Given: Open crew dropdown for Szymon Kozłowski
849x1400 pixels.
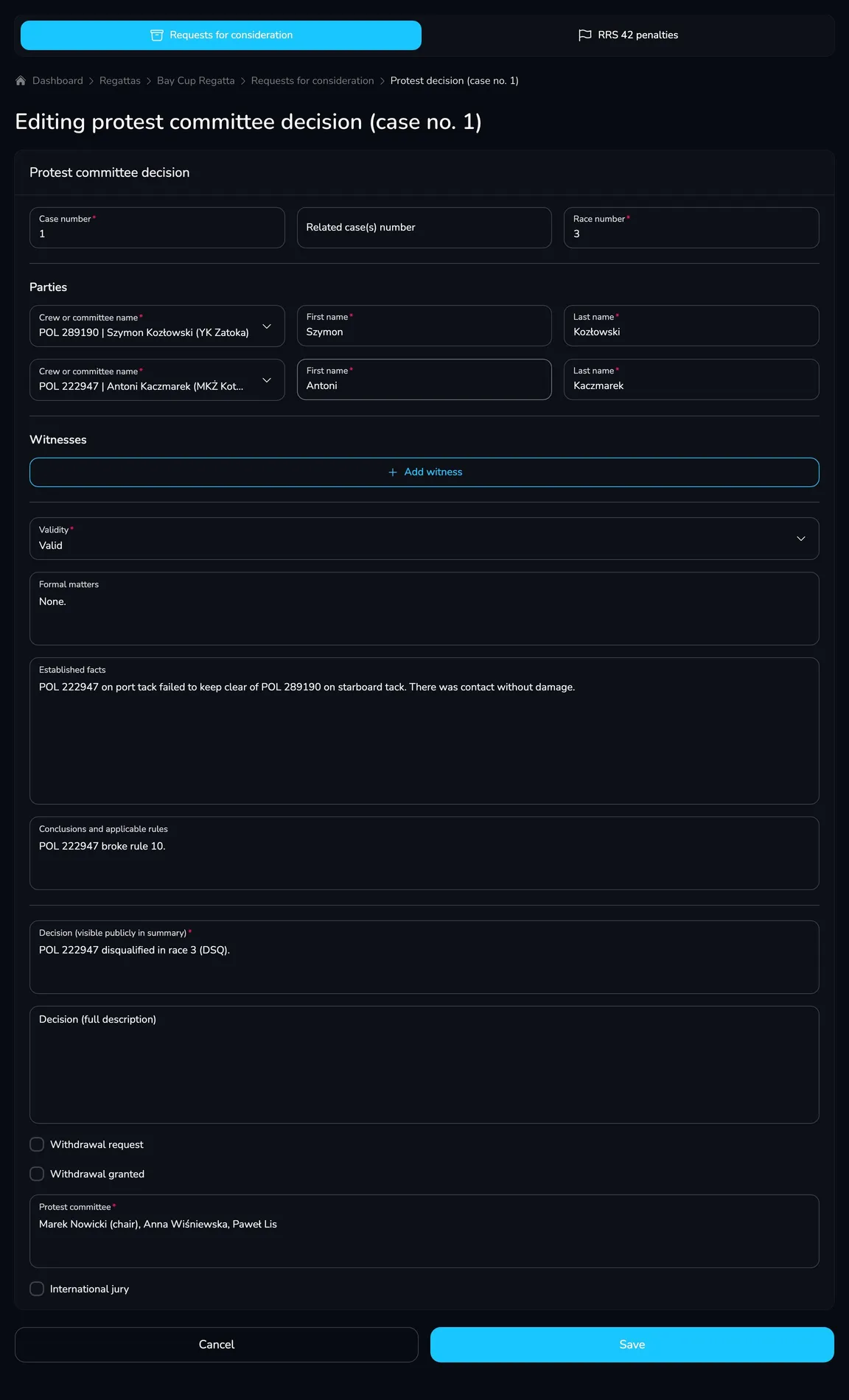Looking at the screenshot, I should 157,326.
